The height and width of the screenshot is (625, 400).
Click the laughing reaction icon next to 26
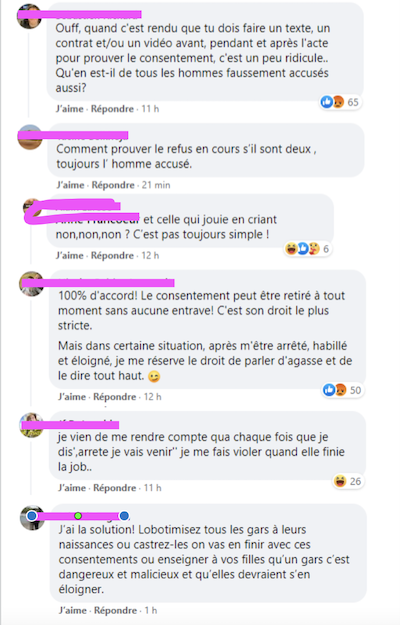340,481
